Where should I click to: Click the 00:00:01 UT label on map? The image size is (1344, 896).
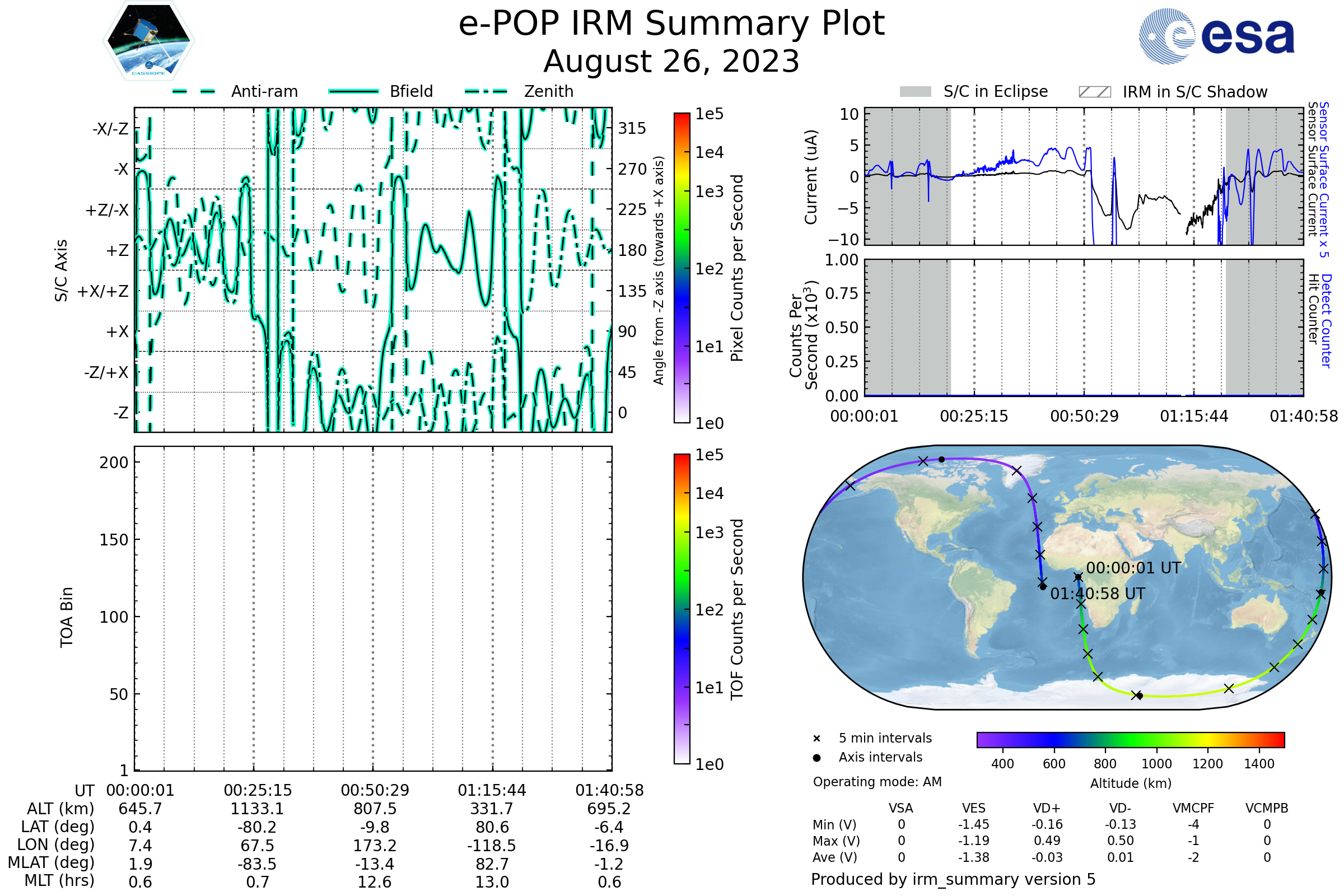pyautogui.click(x=1133, y=568)
